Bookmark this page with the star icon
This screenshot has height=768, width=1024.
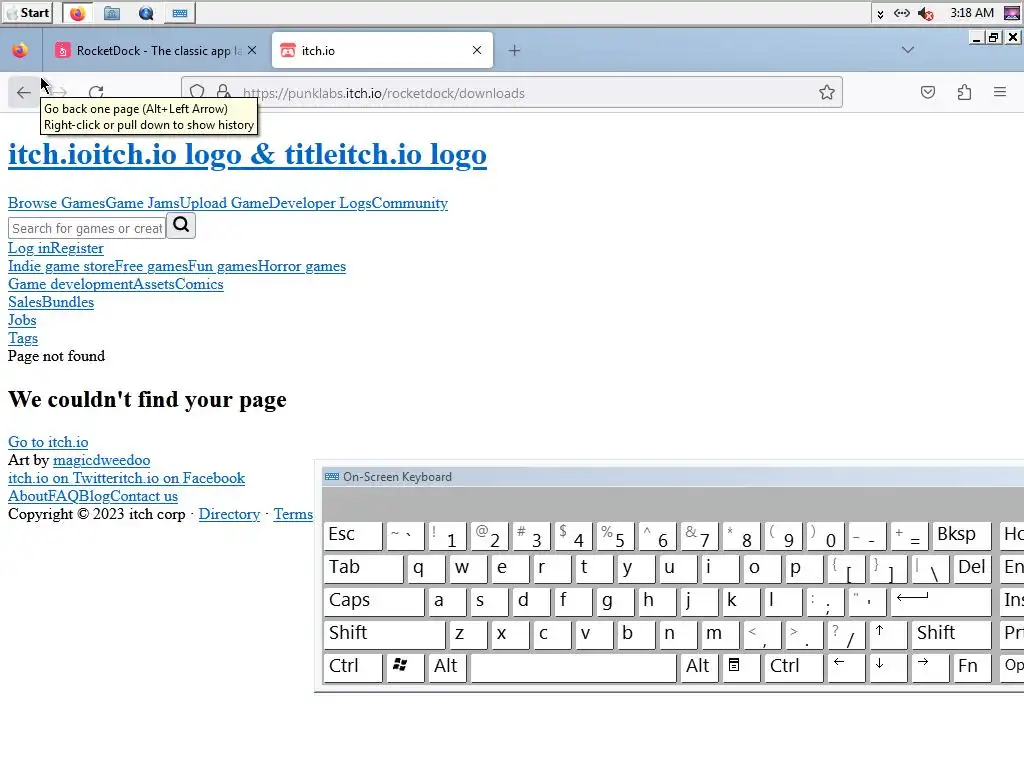click(827, 93)
